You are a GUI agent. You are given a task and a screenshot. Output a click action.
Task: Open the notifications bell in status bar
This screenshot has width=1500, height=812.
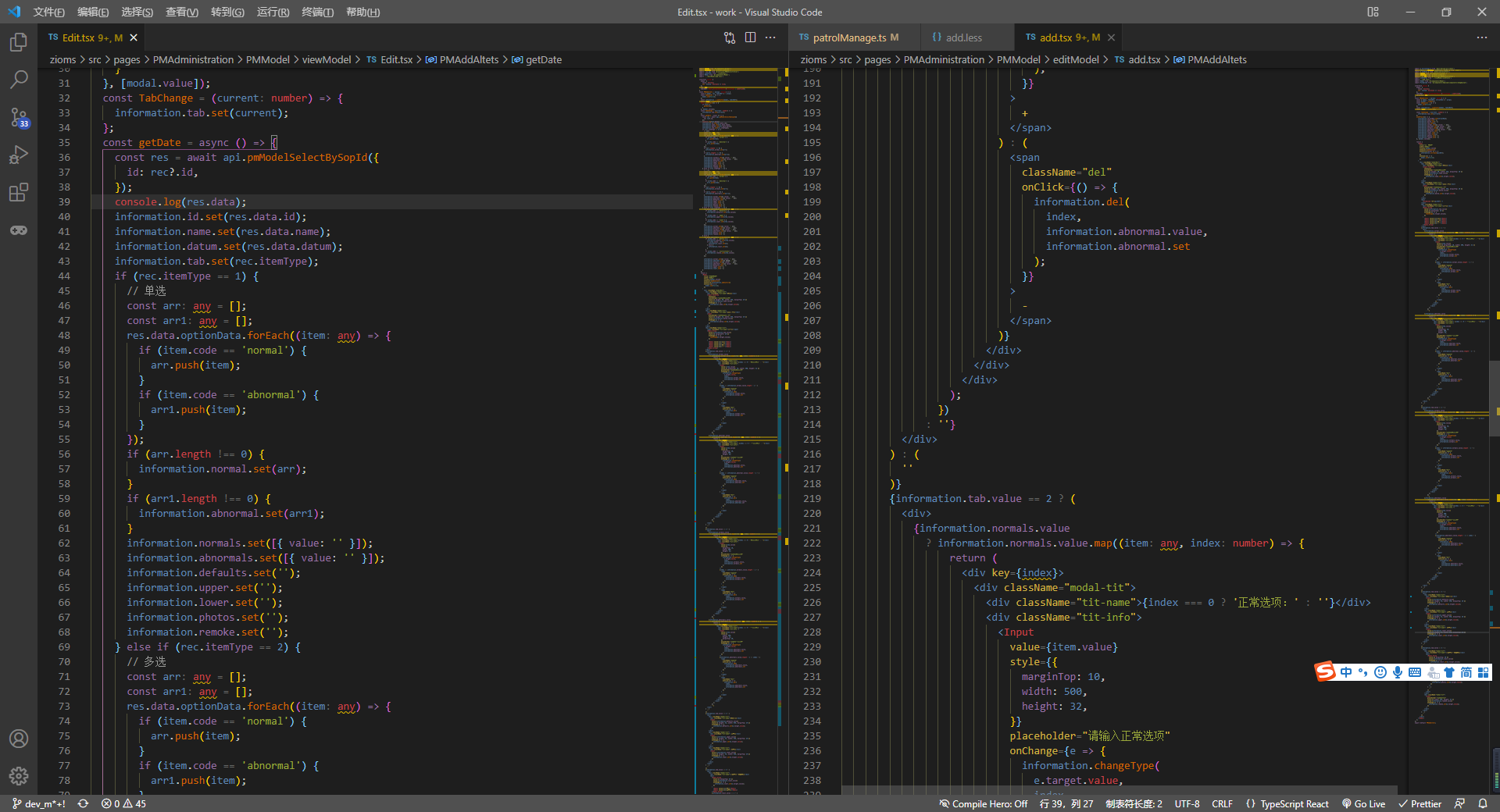[1483, 803]
